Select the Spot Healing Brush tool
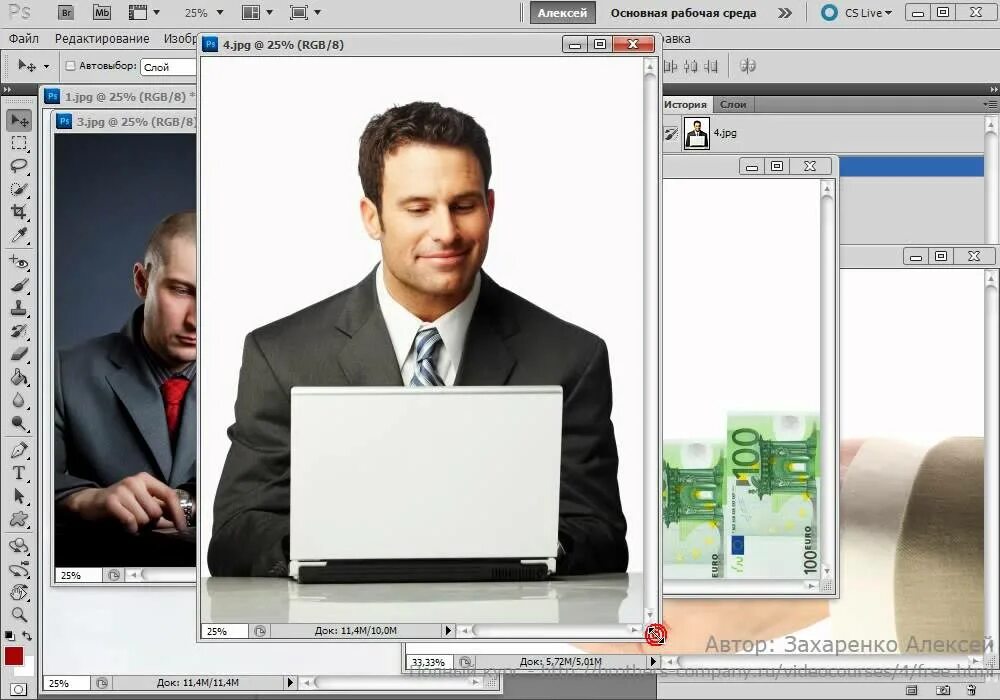1000x700 pixels. (19, 261)
